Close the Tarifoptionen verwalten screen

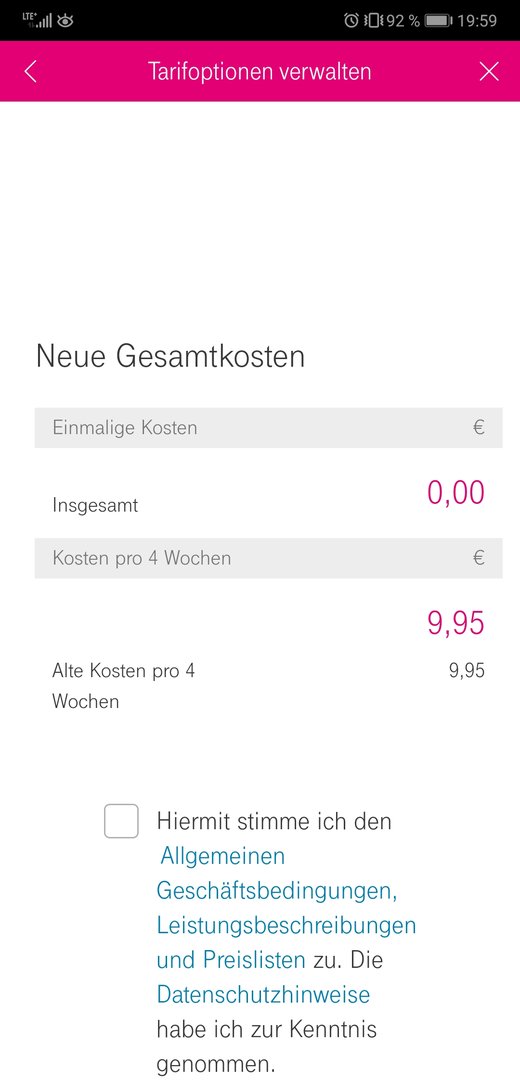[489, 72]
